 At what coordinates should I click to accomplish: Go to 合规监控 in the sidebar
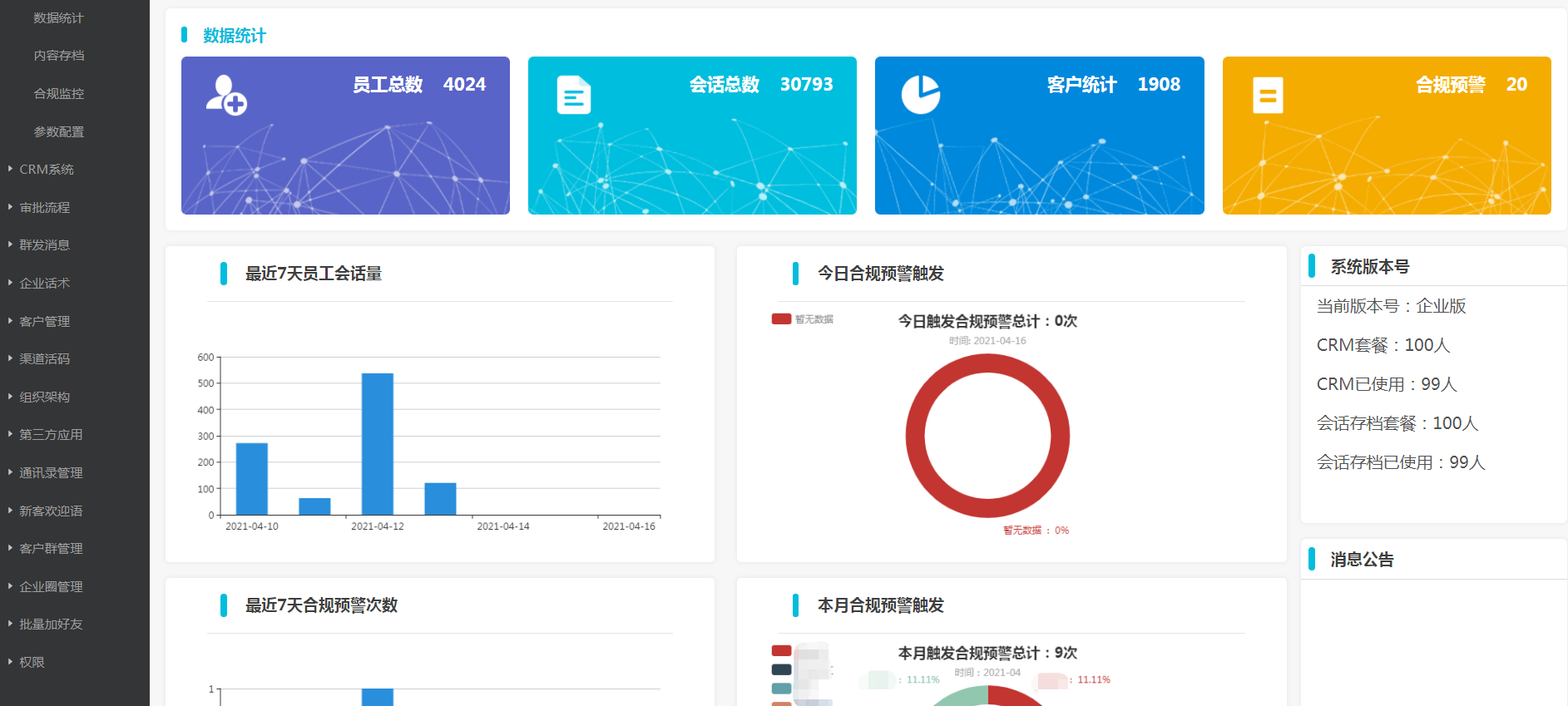click(x=58, y=94)
